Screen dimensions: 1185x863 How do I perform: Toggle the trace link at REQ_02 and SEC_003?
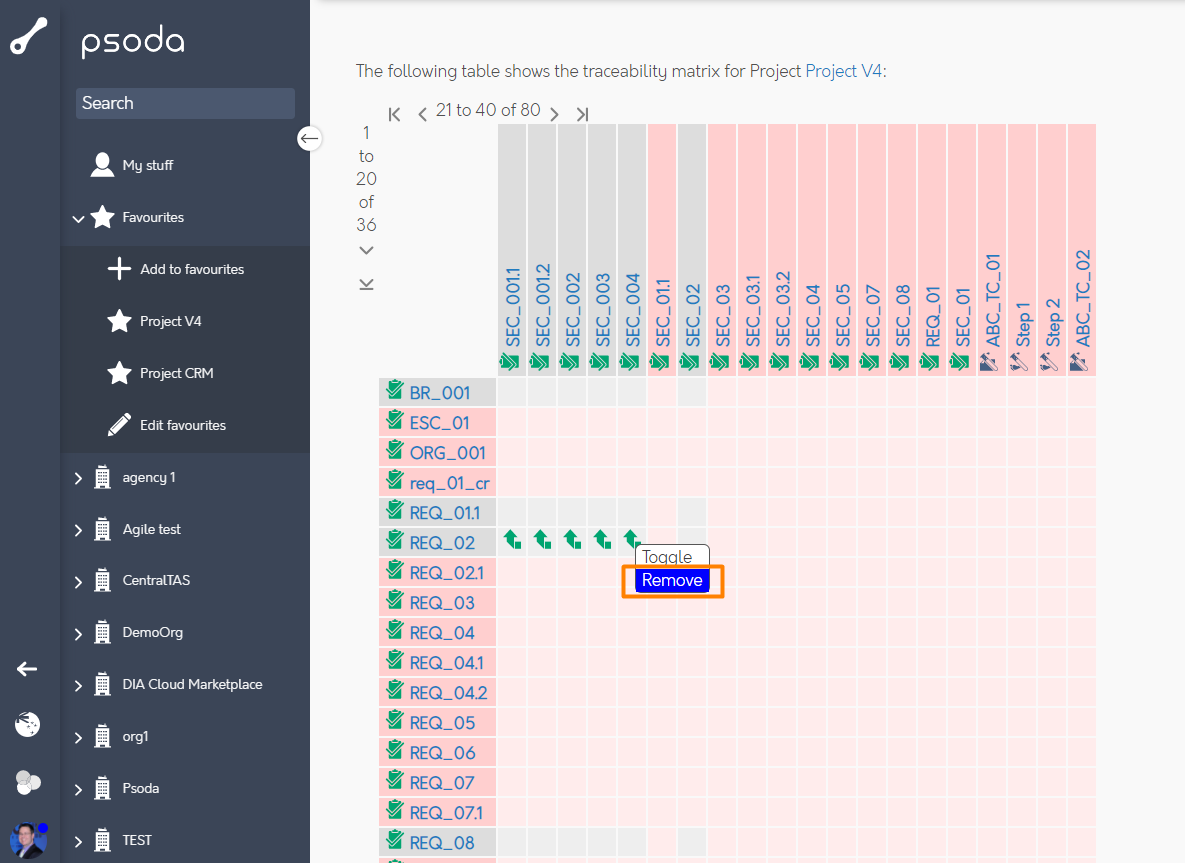click(602, 541)
